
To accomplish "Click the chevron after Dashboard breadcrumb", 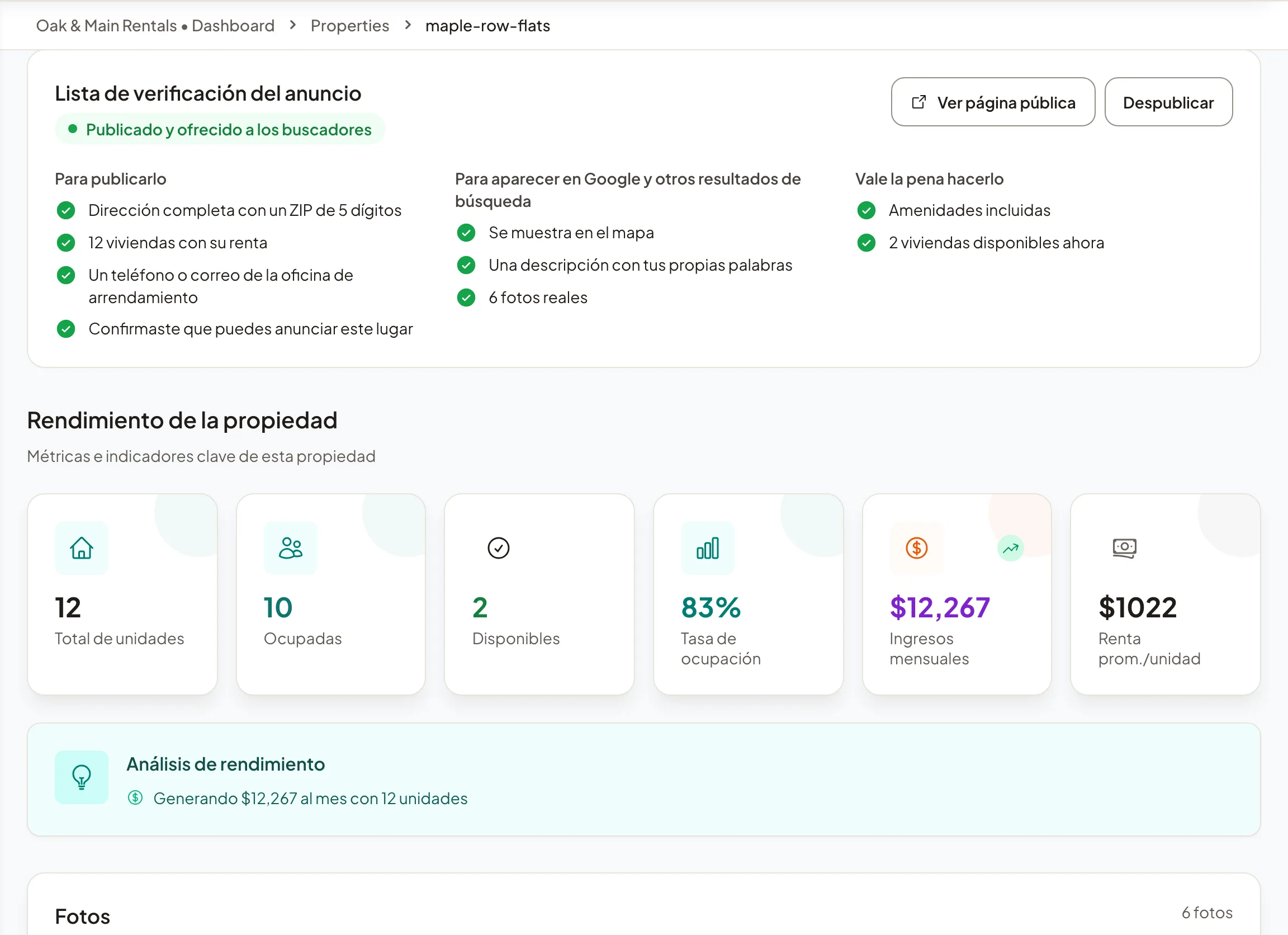I will [292, 25].
